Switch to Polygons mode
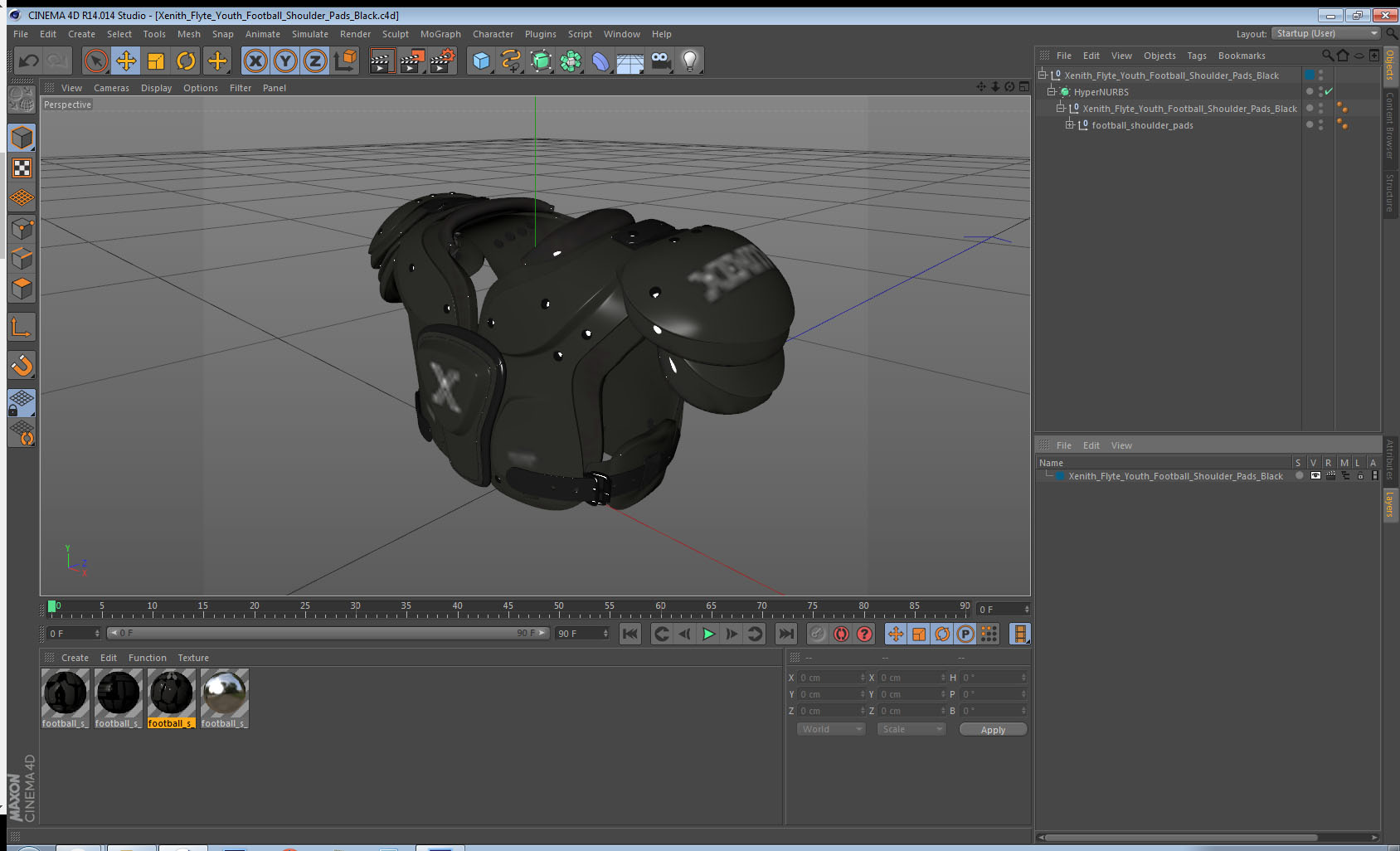The width and height of the screenshot is (1400, 851). click(x=22, y=289)
